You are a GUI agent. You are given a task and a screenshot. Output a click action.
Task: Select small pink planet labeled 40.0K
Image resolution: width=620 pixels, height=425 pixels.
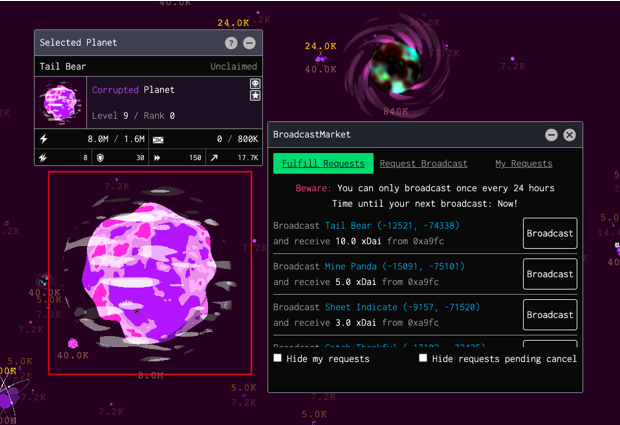tap(73, 343)
